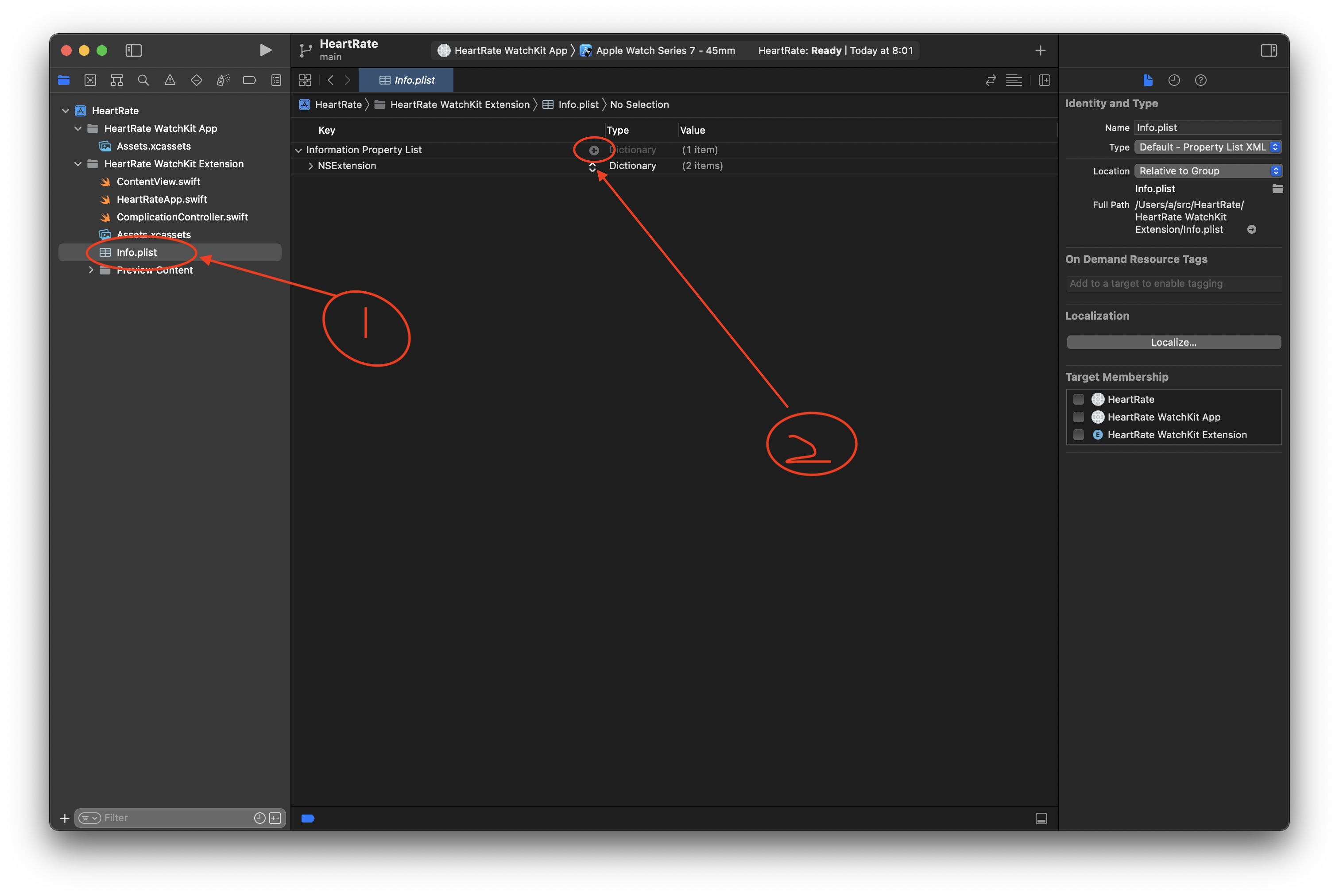Enable code review toggle
This screenshot has height=896, width=1339.
(991, 81)
